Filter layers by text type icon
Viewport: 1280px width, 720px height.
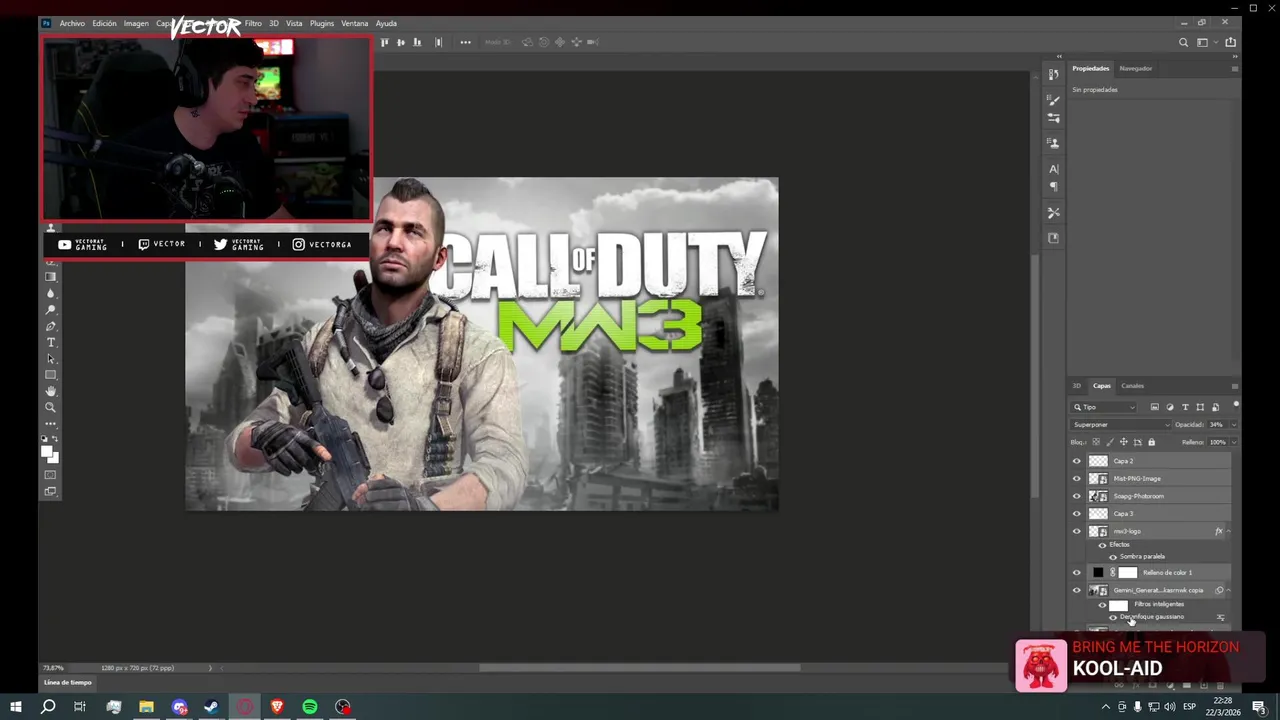(x=1185, y=407)
